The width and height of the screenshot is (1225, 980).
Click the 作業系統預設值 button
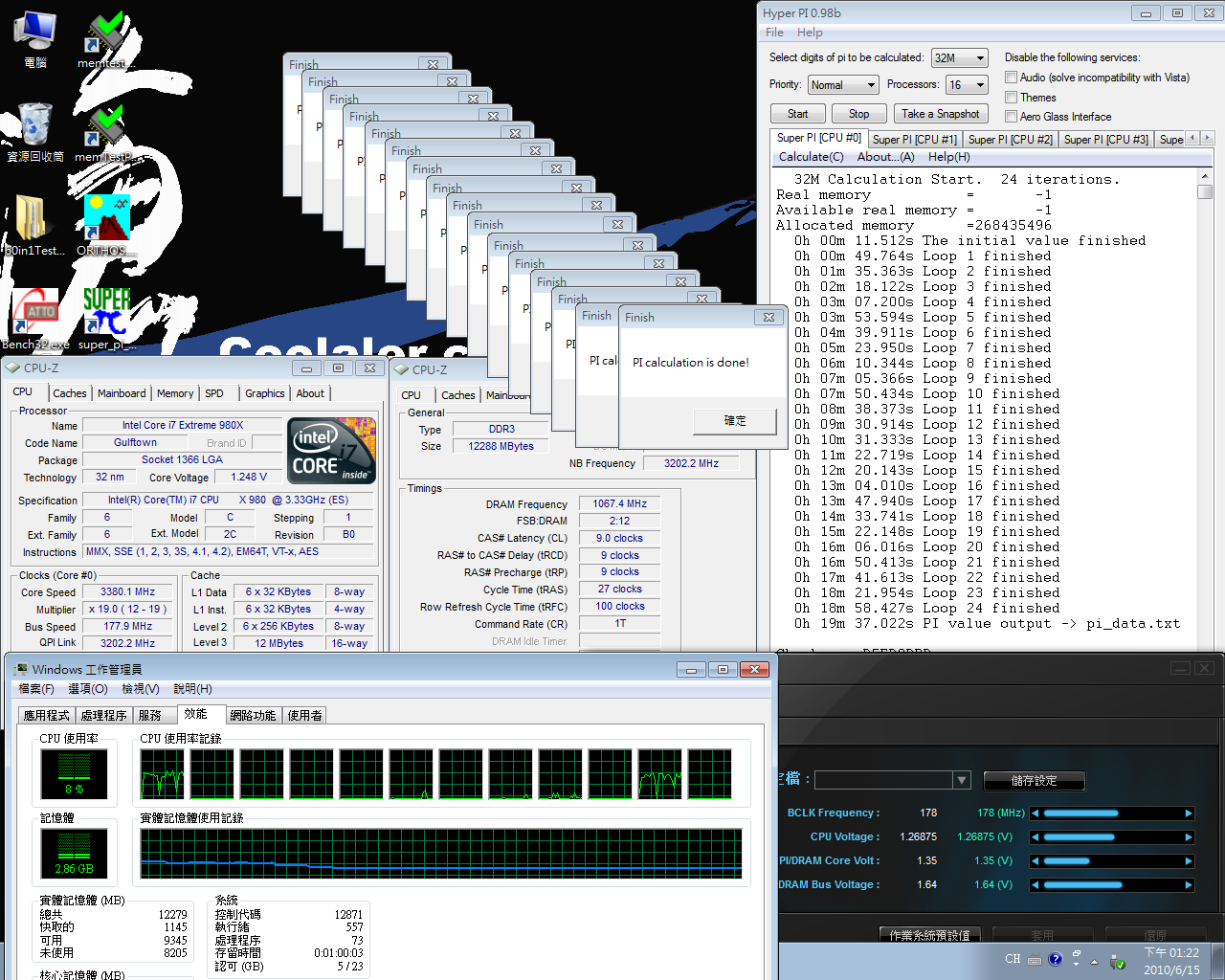(930, 935)
